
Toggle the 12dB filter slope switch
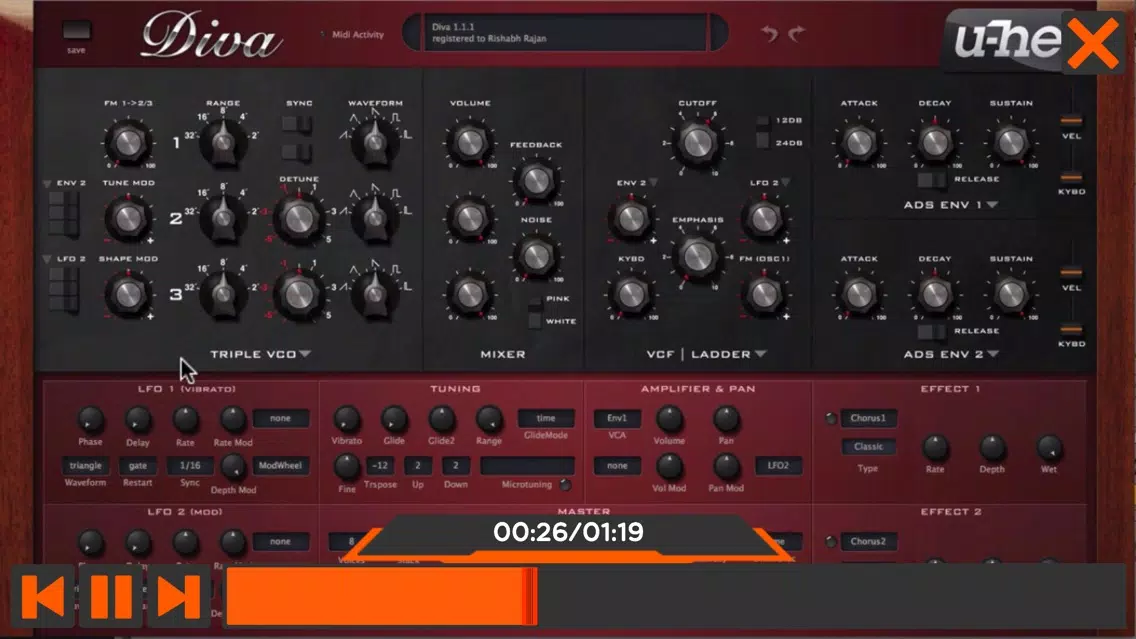[x=762, y=121]
